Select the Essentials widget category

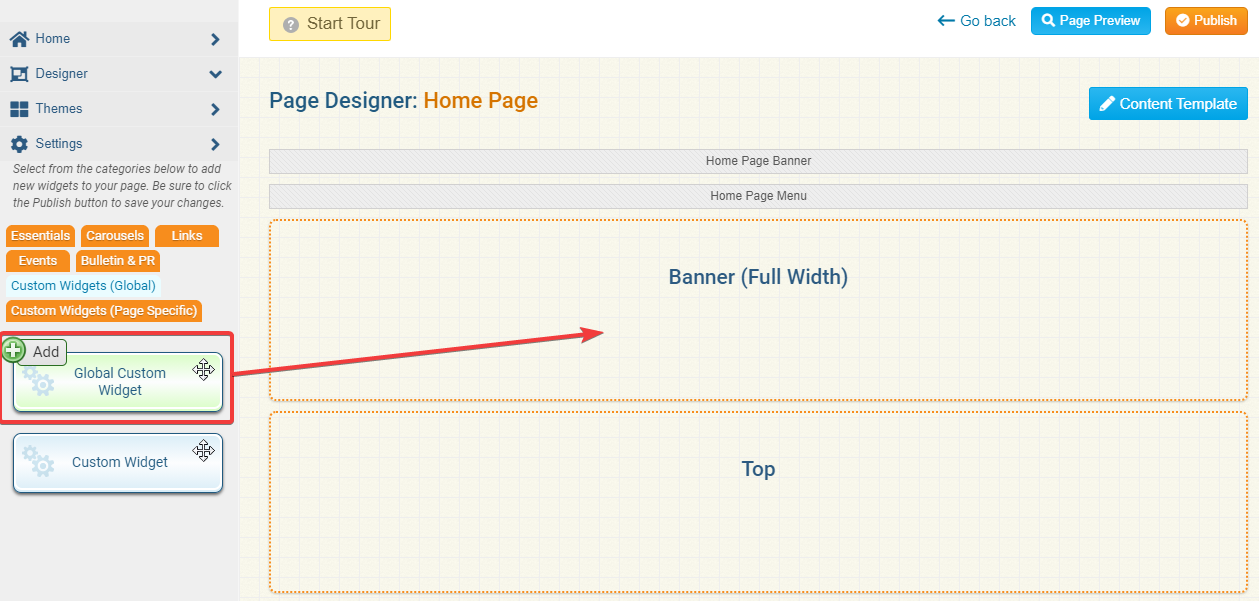tap(41, 236)
